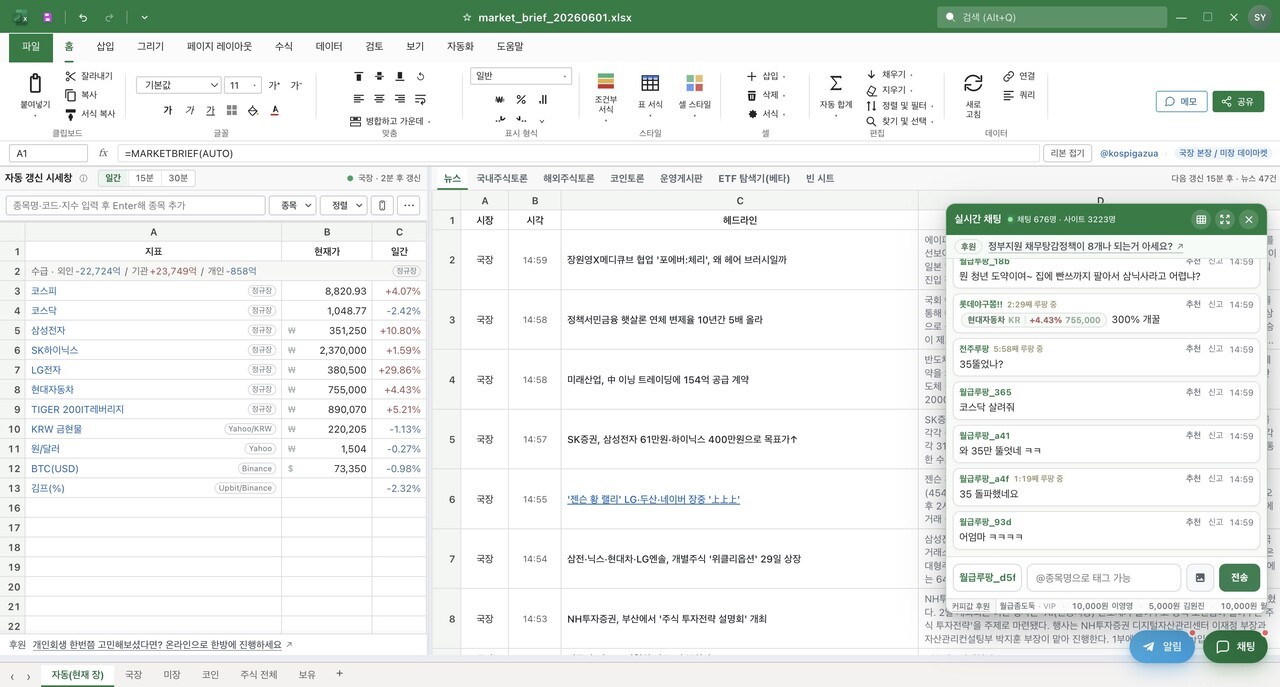Click mobile view icon beside 정렬

382,205
